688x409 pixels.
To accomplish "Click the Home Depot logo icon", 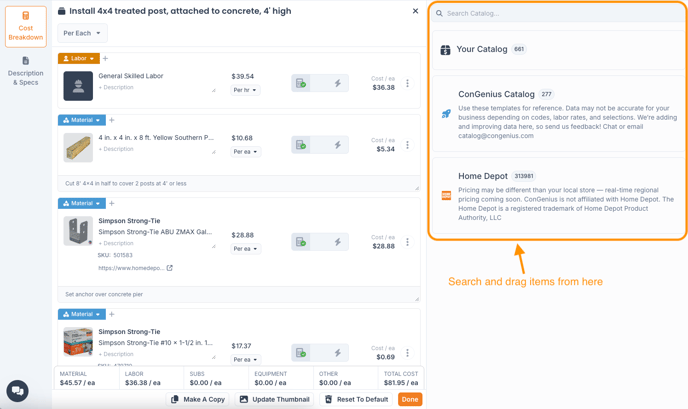I will [x=446, y=196].
